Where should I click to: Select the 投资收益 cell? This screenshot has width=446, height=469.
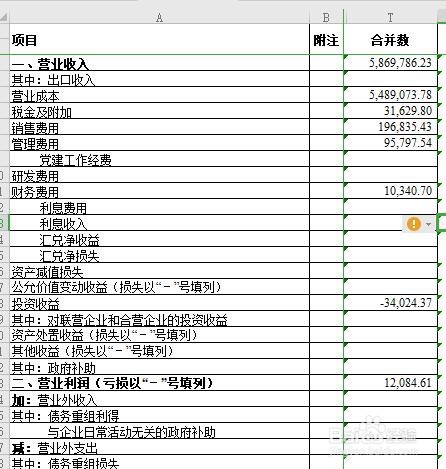[160, 303]
